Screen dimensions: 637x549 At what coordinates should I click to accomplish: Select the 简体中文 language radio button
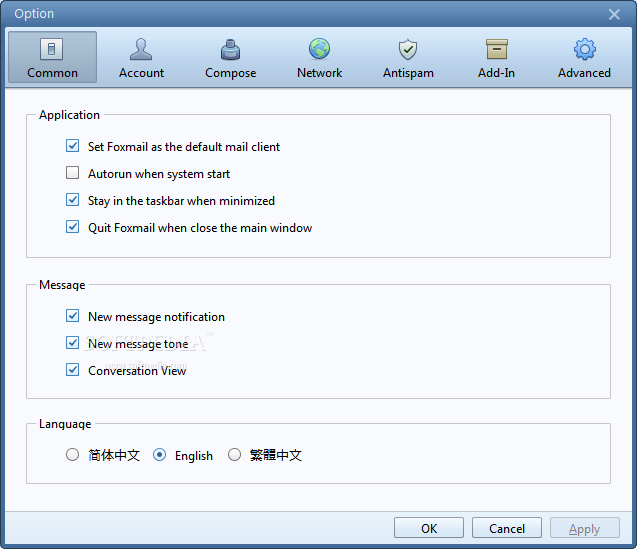[72, 455]
